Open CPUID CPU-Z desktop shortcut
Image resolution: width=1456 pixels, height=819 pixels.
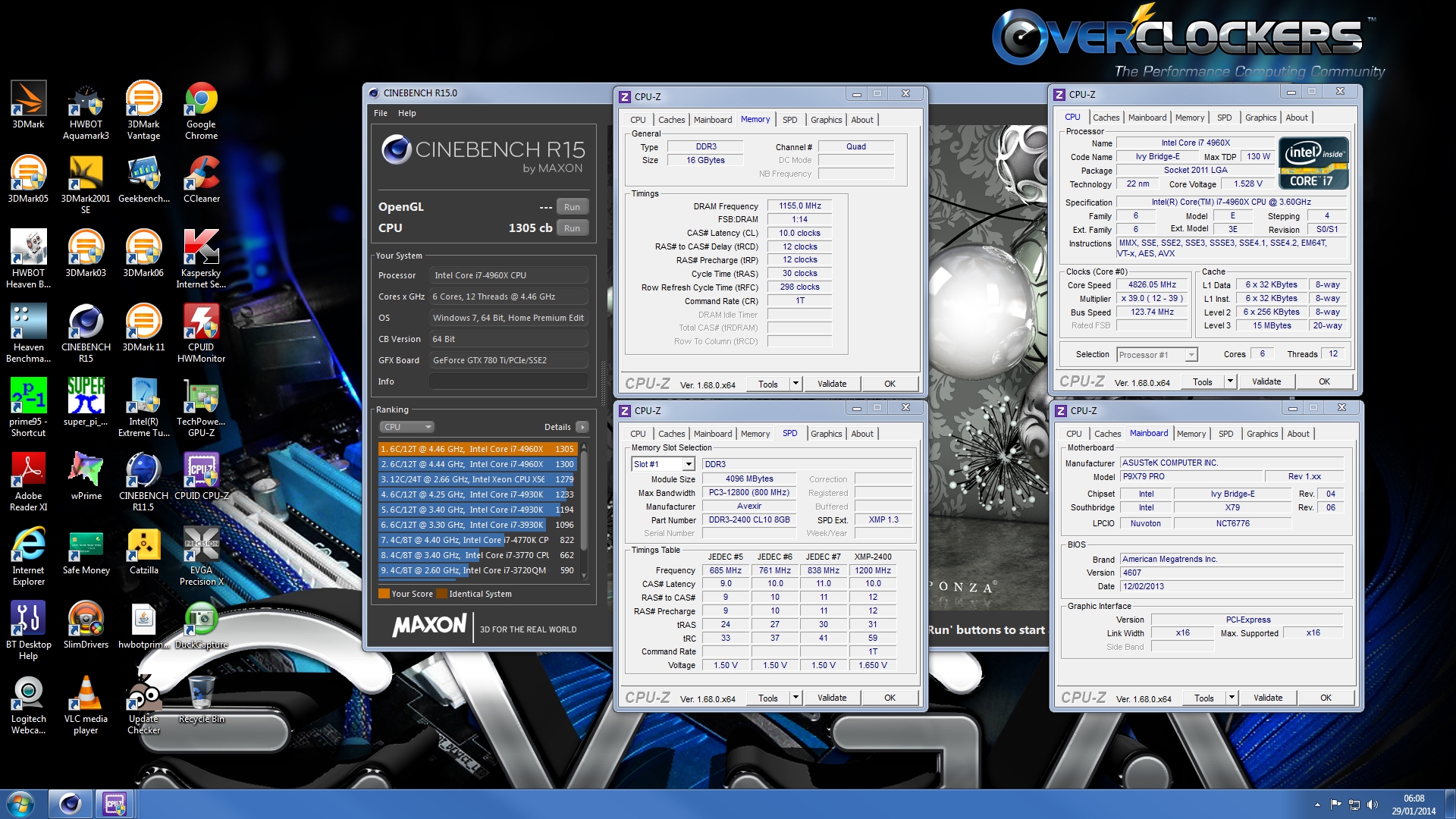201,477
